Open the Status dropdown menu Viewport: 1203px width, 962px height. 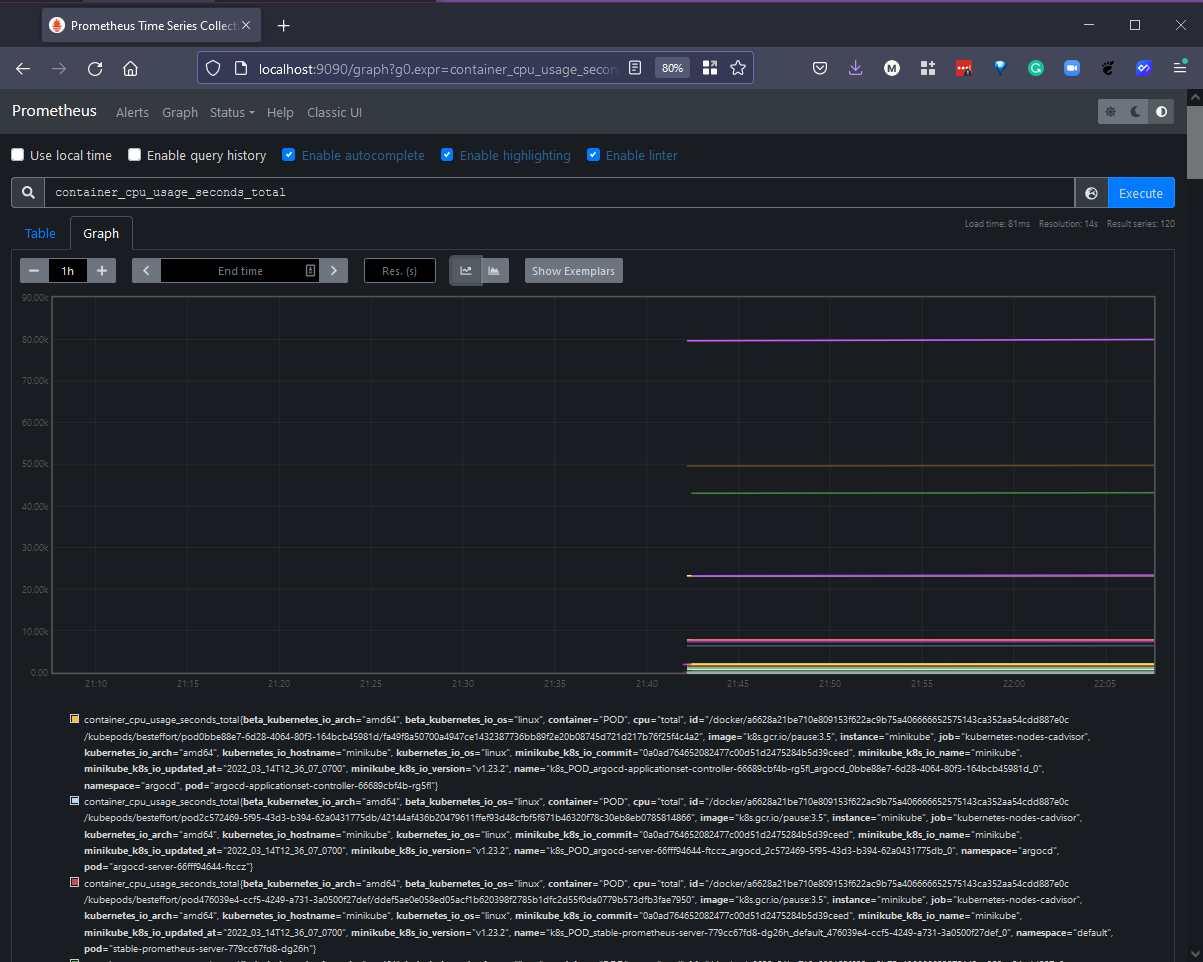(232, 113)
